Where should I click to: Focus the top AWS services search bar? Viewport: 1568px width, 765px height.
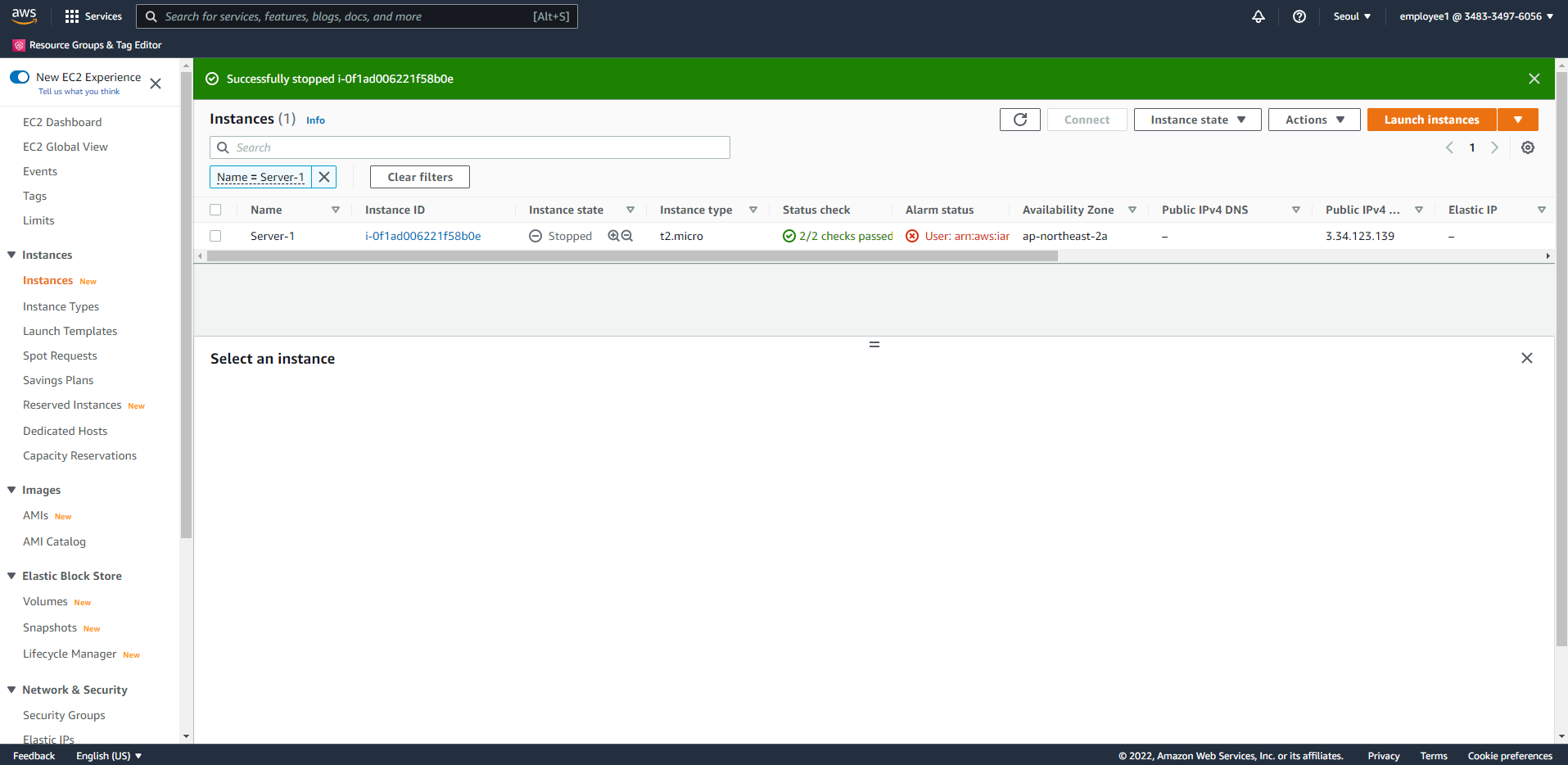pos(356,16)
